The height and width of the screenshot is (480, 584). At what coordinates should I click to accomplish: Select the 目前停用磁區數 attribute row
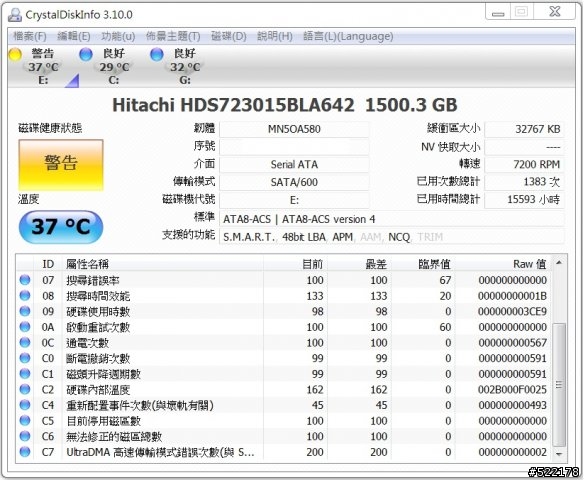coord(284,420)
